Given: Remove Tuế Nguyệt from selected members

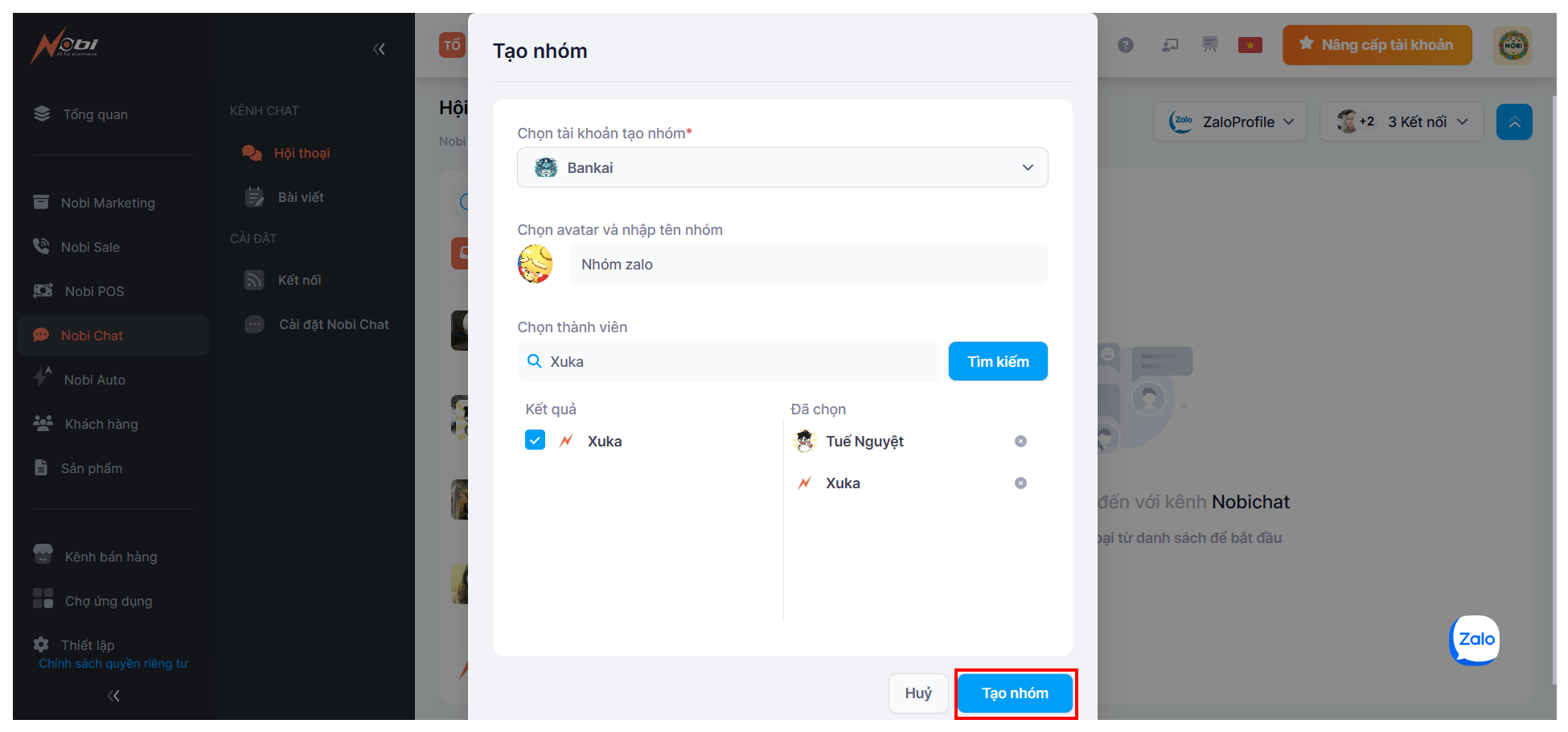Looking at the screenshot, I should (1020, 441).
